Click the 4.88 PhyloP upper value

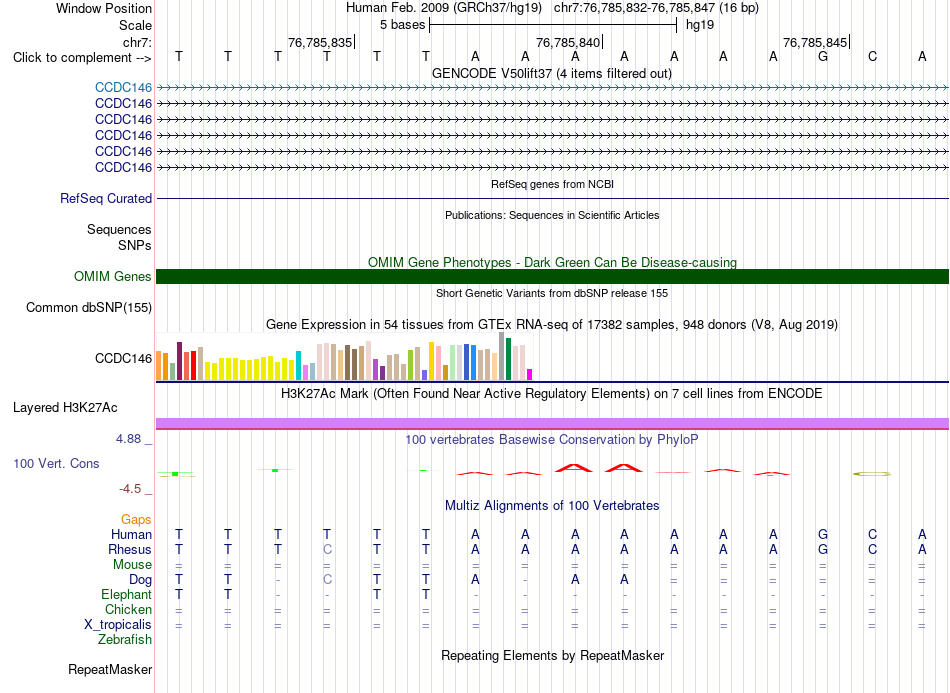tap(128, 439)
